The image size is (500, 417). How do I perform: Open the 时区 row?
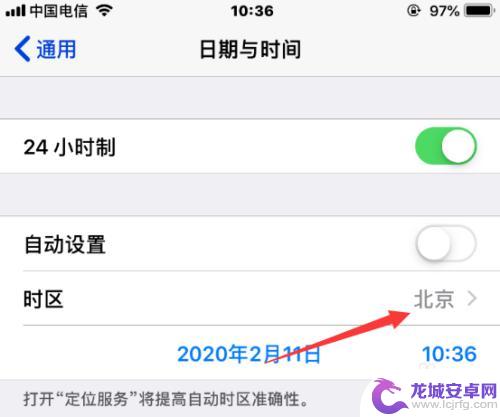[250, 299]
